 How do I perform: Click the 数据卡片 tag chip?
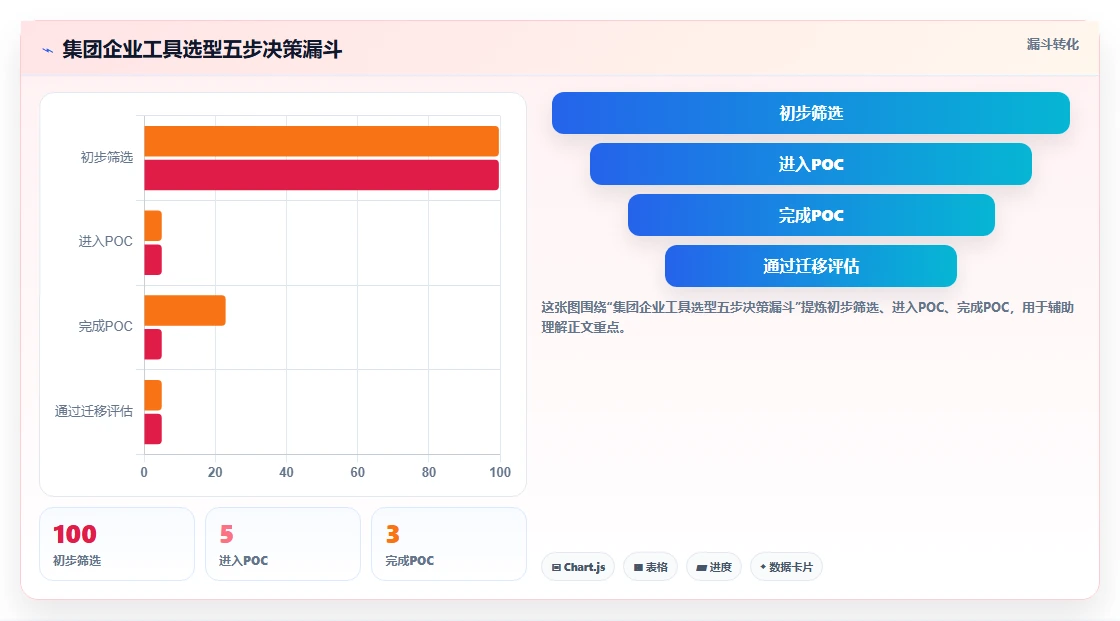786,567
